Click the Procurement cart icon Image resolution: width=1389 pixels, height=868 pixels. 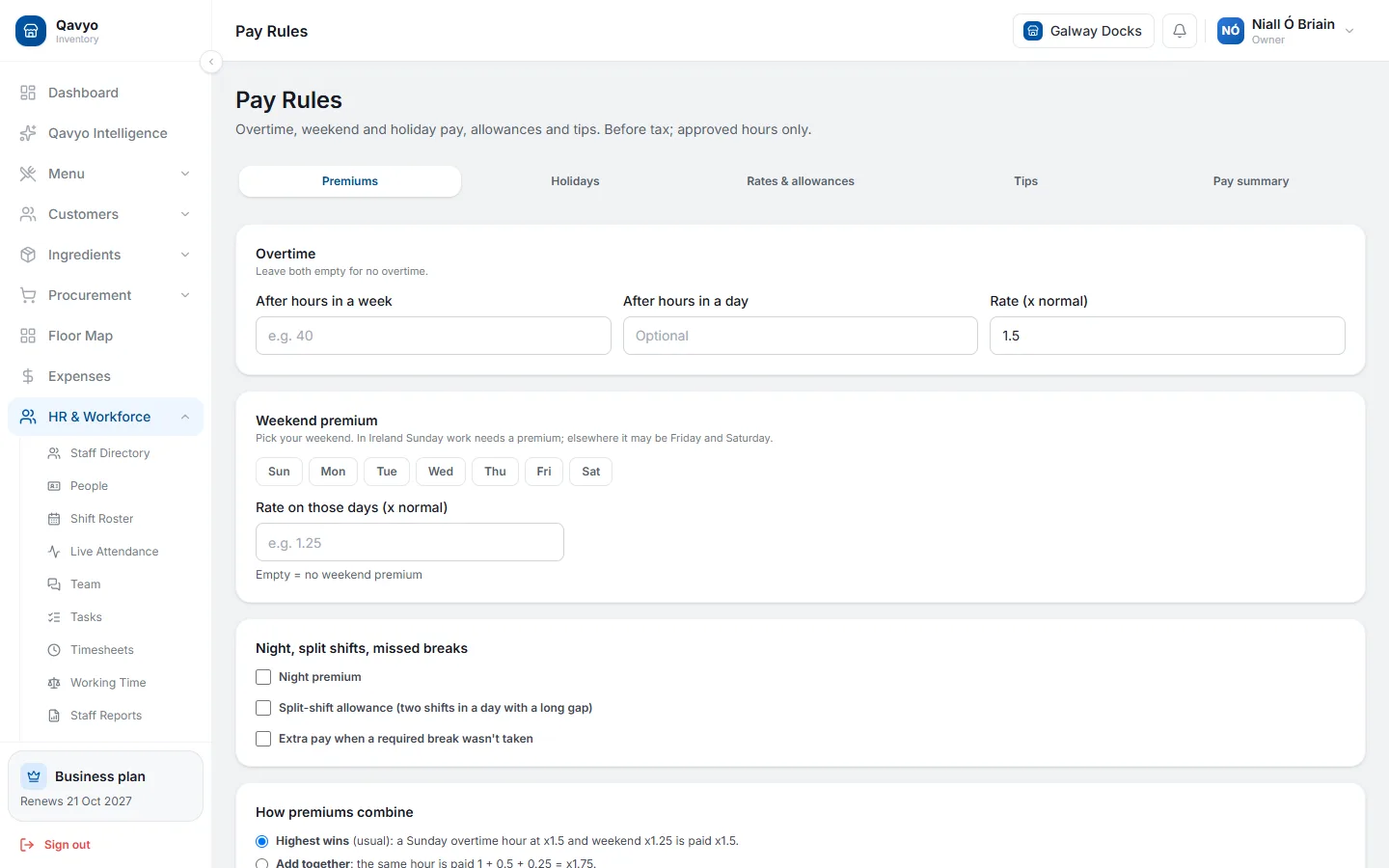[x=28, y=295]
